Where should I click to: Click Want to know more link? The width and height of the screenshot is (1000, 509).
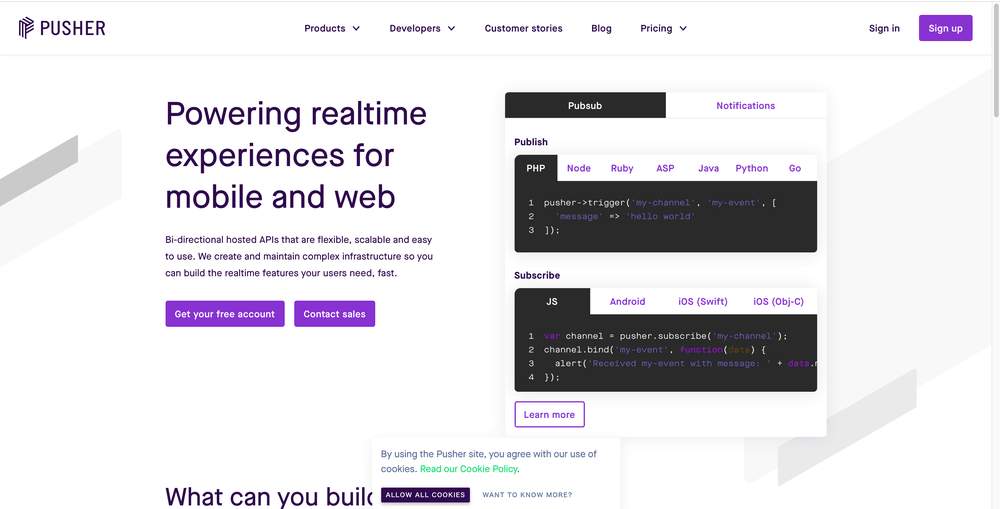(527, 495)
